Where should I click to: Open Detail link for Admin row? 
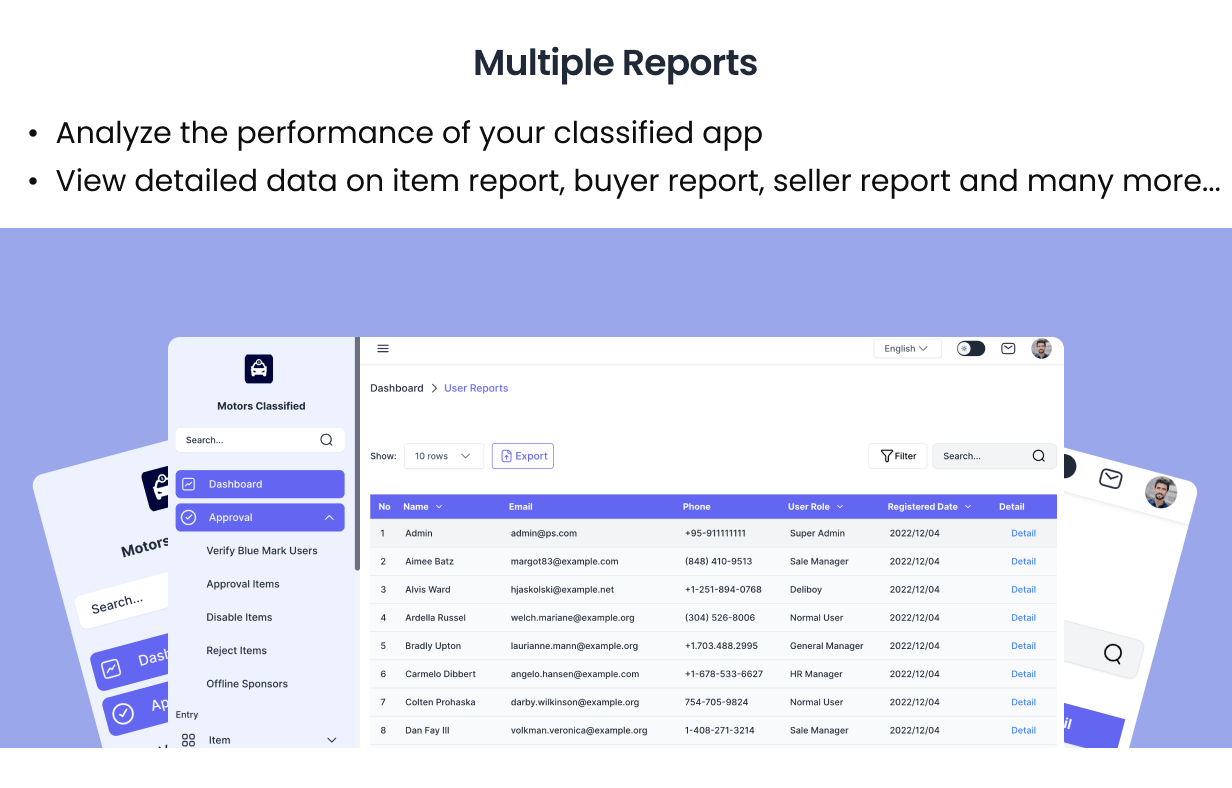click(x=1023, y=534)
